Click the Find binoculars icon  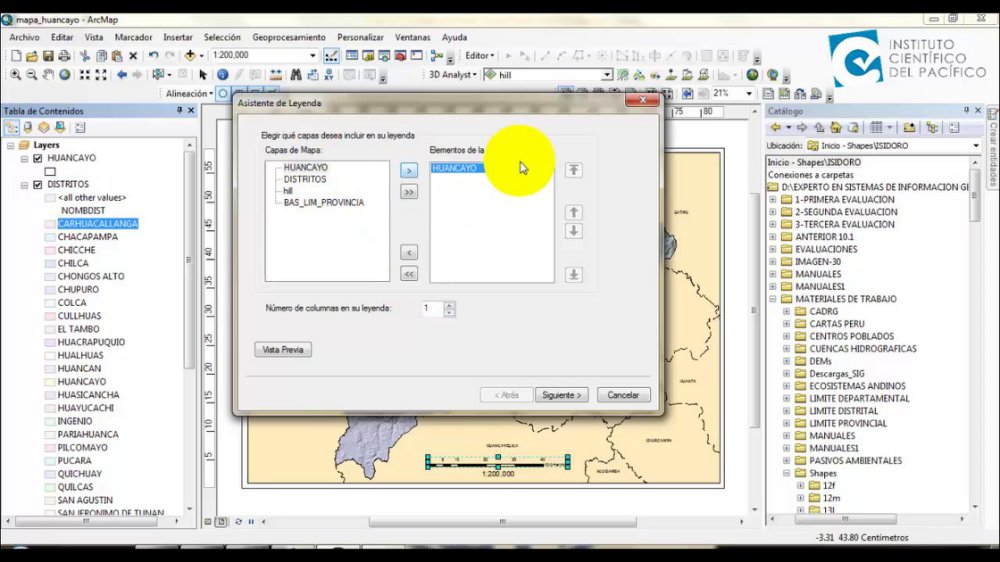click(295, 75)
